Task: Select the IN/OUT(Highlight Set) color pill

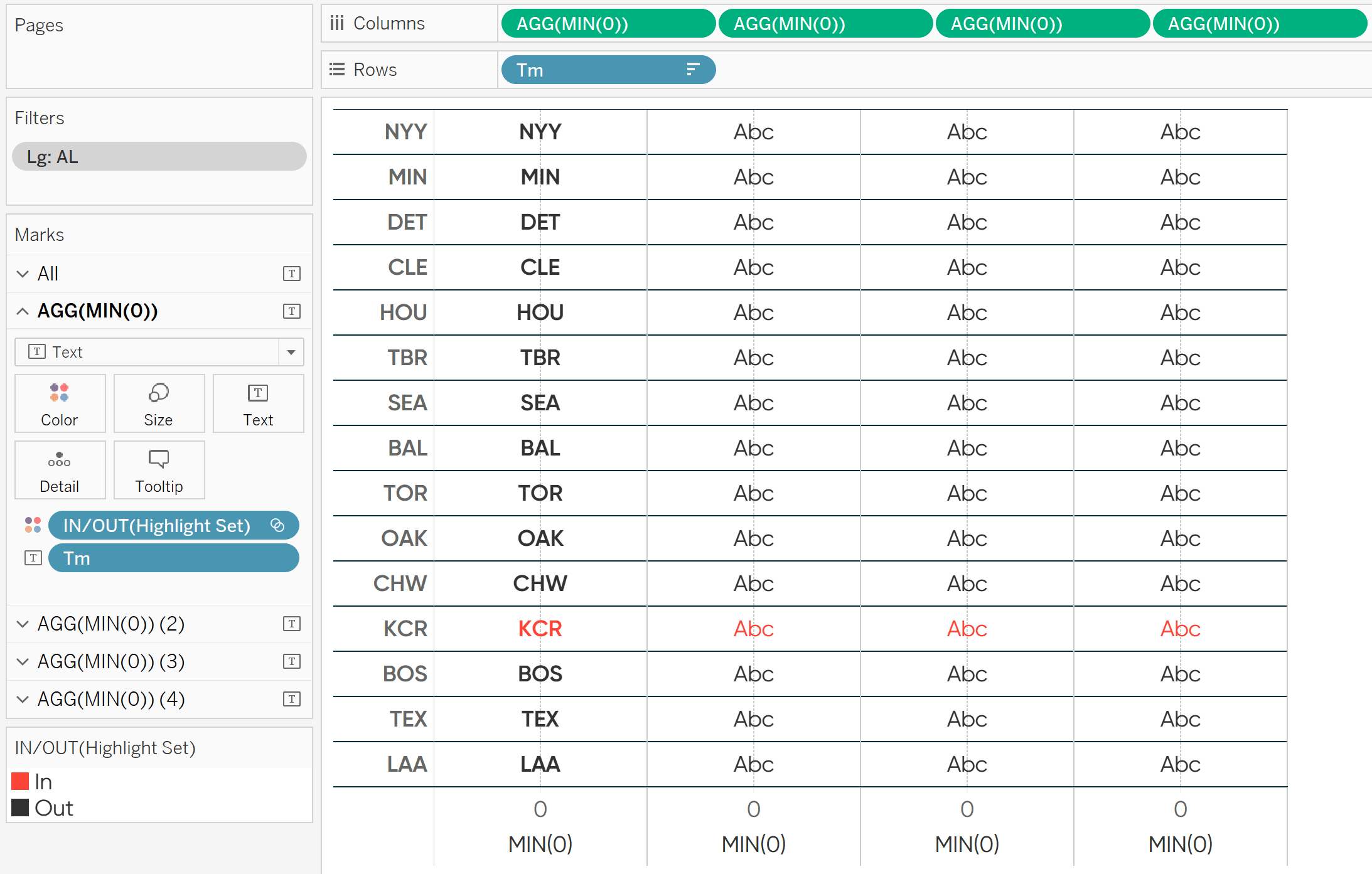Action: point(173,525)
